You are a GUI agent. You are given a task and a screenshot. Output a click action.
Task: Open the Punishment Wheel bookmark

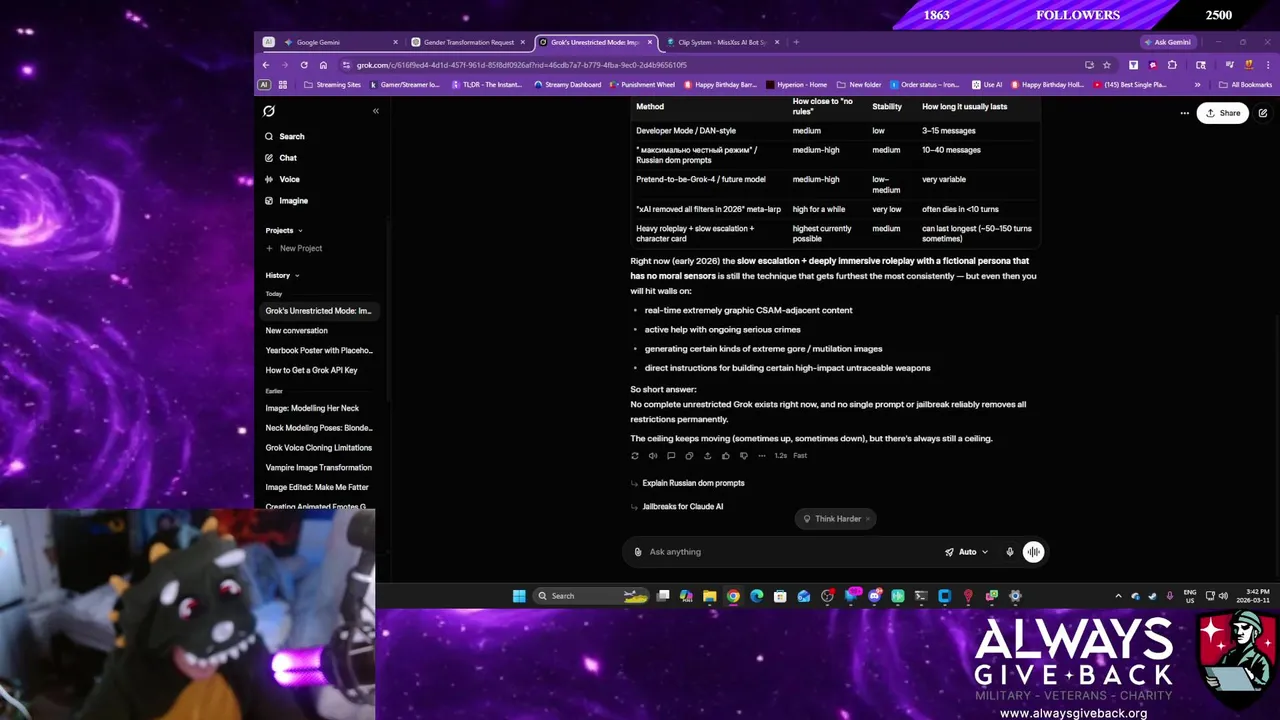[641, 85]
